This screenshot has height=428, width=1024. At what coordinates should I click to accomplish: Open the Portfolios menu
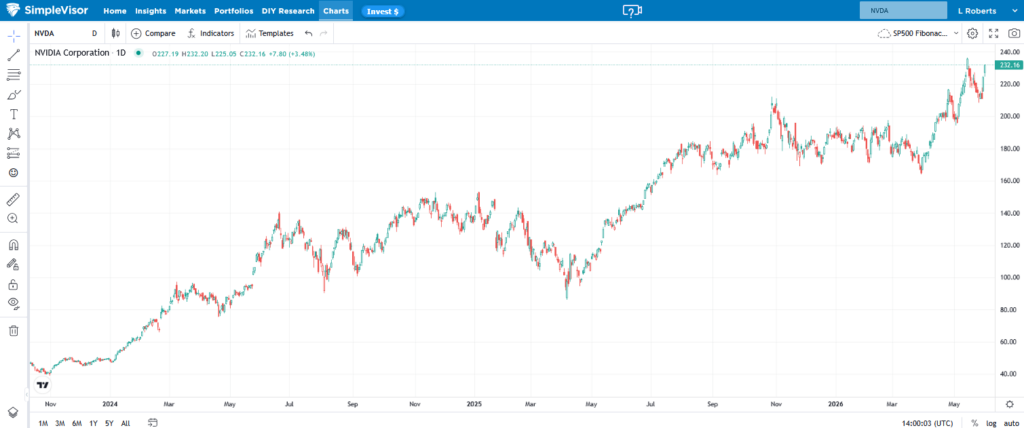234,11
